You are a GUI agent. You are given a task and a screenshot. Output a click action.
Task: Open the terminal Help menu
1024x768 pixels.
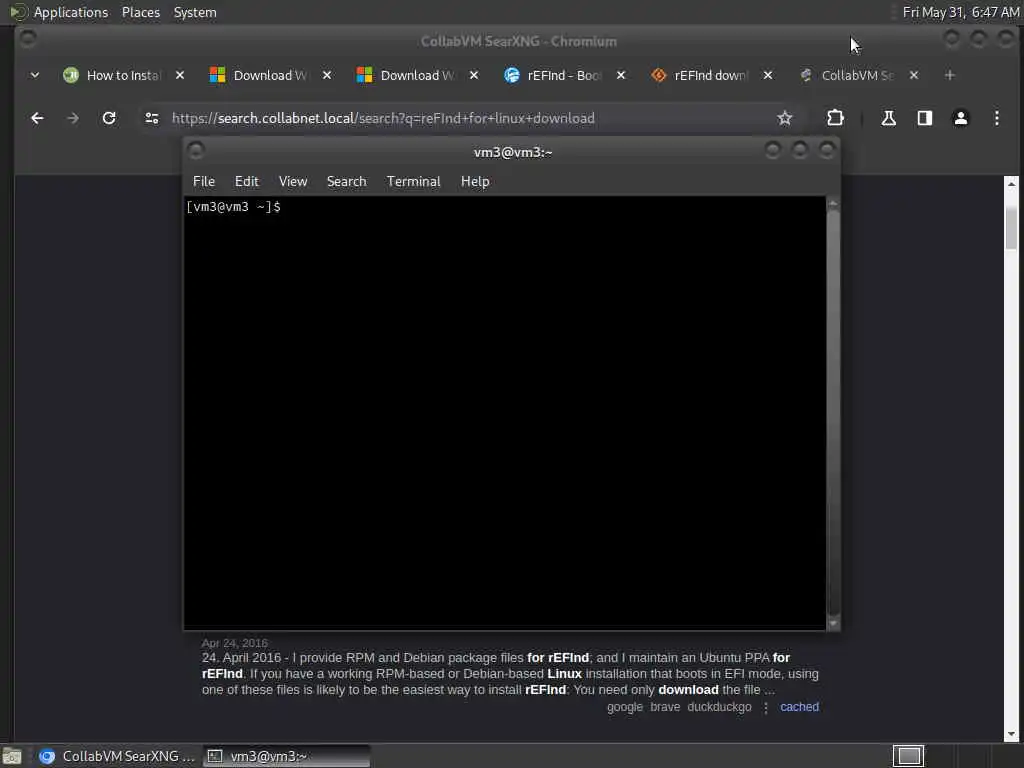475,182
